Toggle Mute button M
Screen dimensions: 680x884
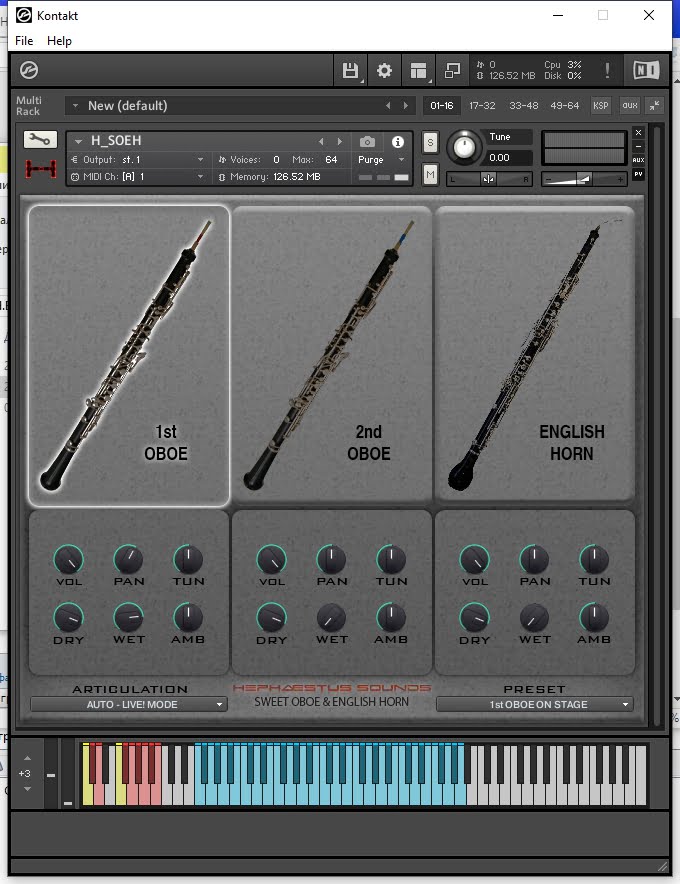click(430, 175)
